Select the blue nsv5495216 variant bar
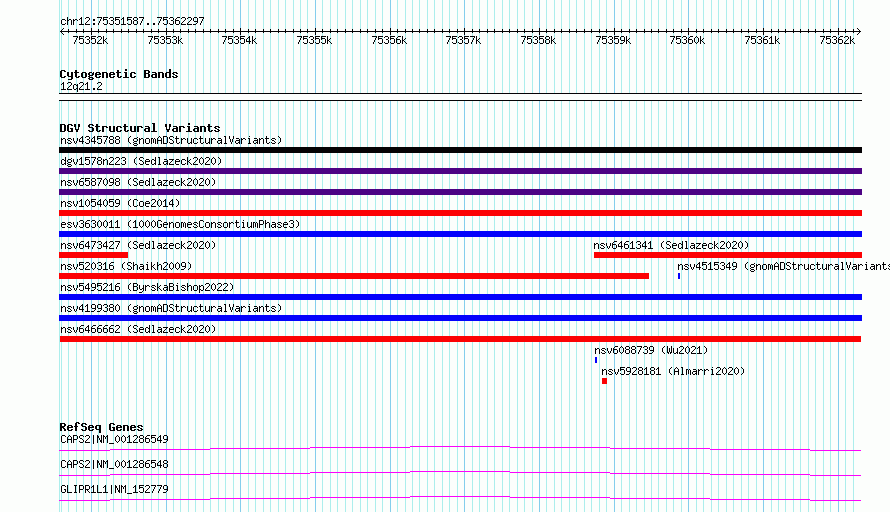Viewport: 890px width, 512px height. coord(460,297)
